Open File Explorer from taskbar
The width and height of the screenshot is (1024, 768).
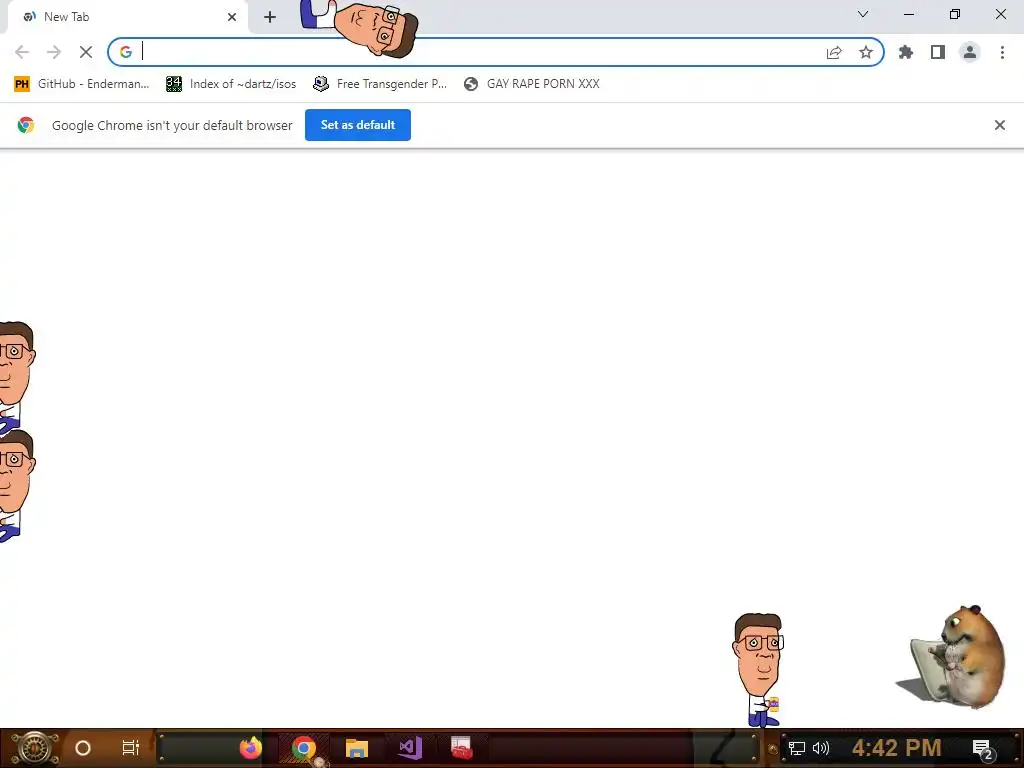pos(357,748)
